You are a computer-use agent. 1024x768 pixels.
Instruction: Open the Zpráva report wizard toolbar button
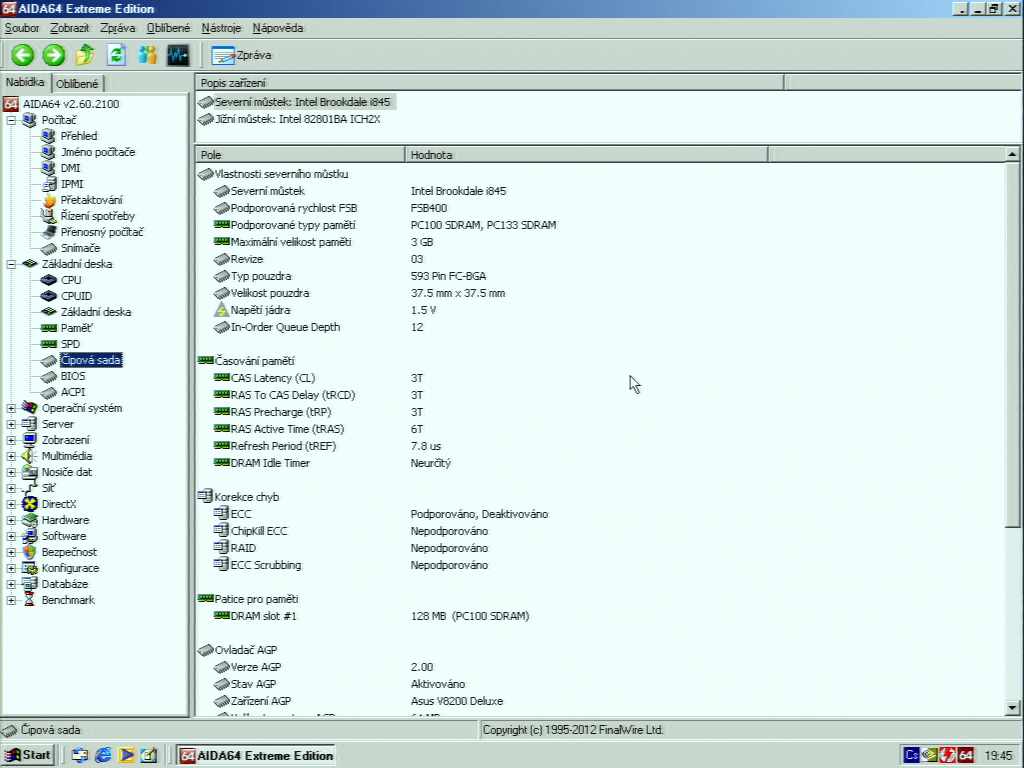tap(241, 56)
